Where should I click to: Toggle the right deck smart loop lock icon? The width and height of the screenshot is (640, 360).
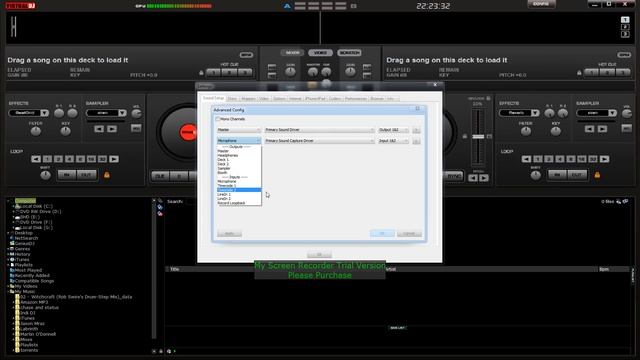tap(597, 175)
